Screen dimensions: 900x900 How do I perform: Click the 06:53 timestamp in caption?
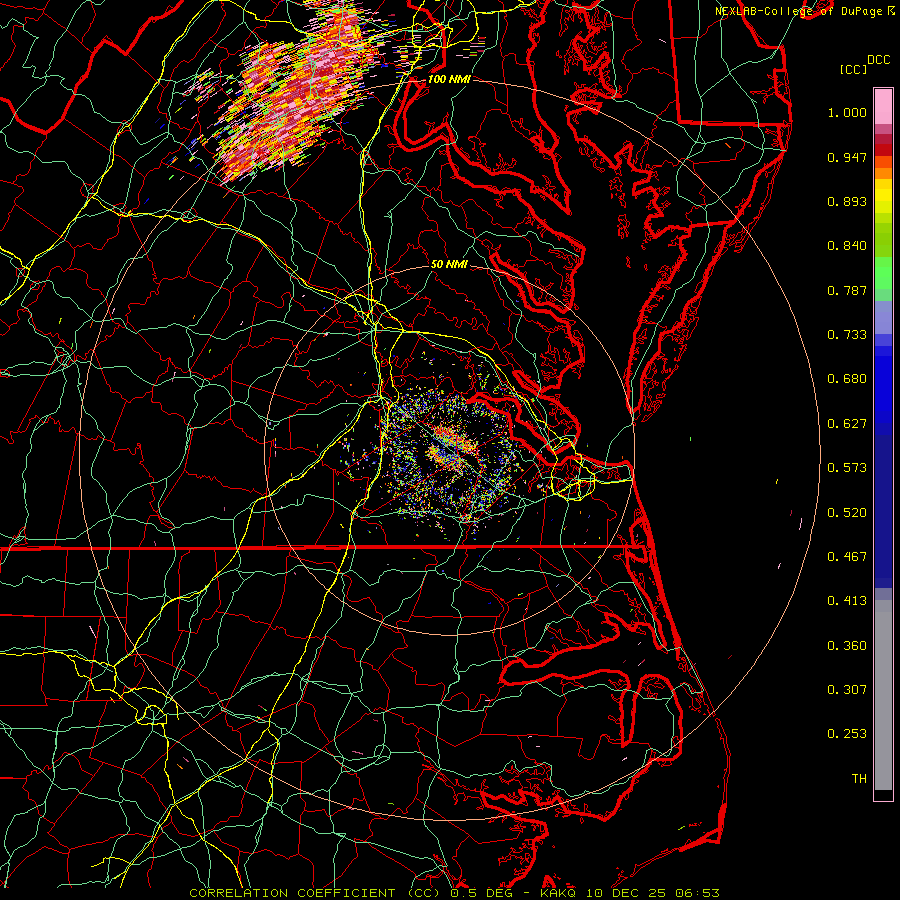click(697, 893)
